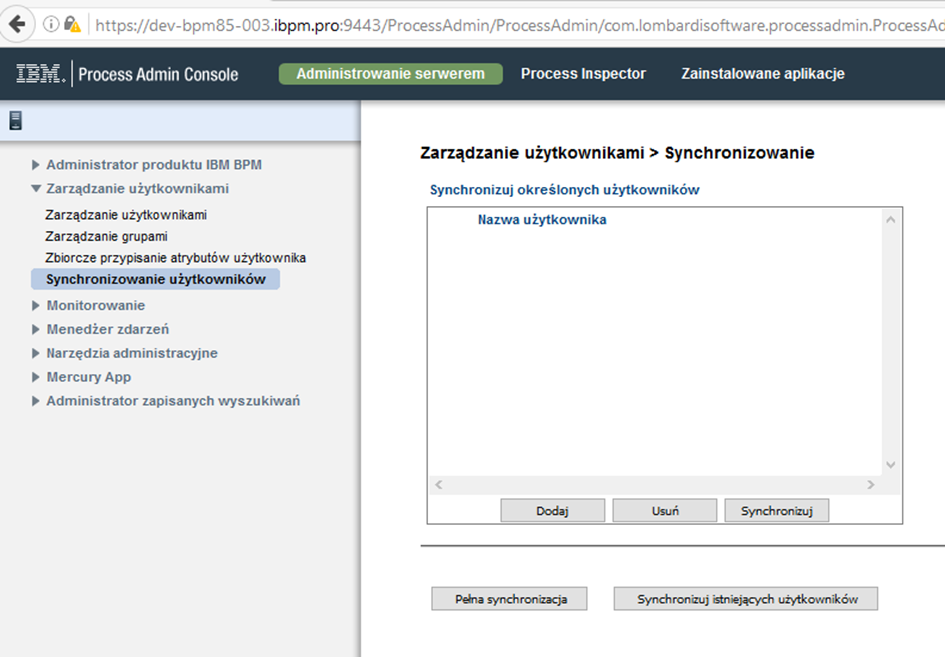Open the site information icon in address bar
The height and width of the screenshot is (657, 945).
pos(51,24)
